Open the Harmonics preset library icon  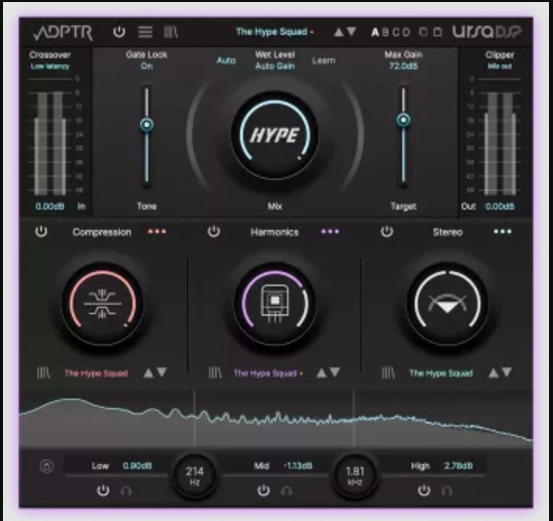click(215, 373)
